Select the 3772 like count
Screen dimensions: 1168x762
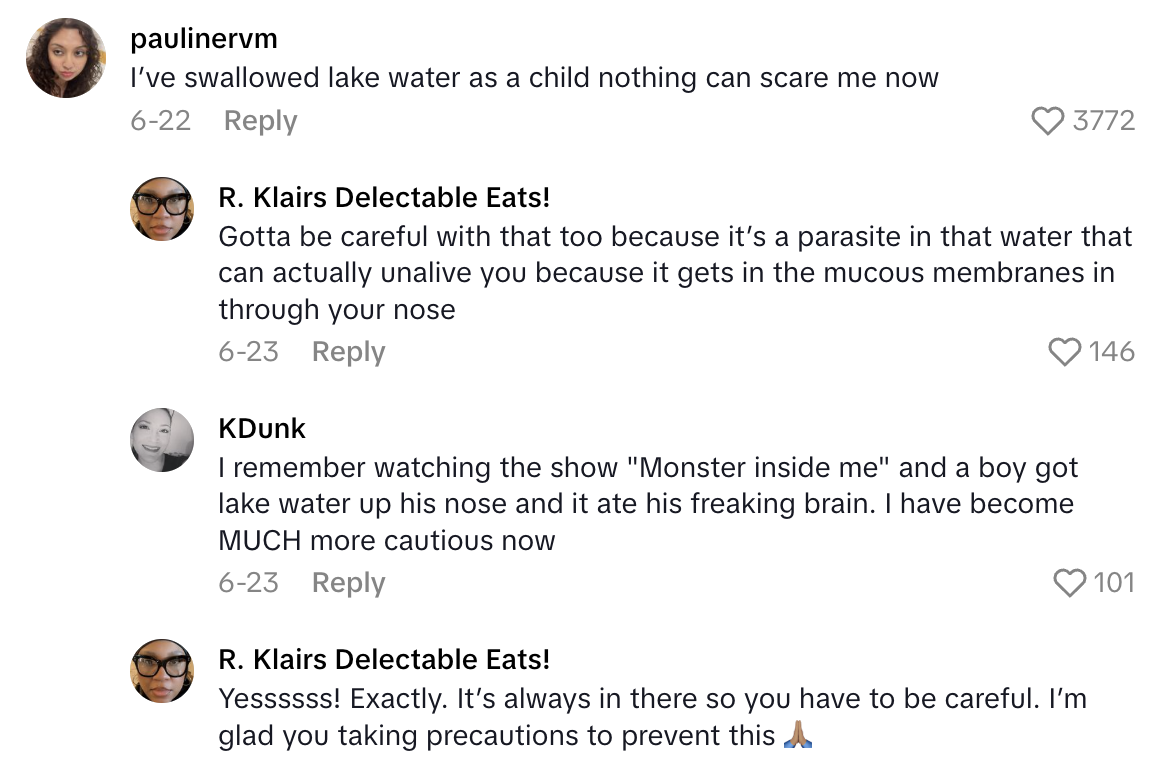coord(1105,121)
